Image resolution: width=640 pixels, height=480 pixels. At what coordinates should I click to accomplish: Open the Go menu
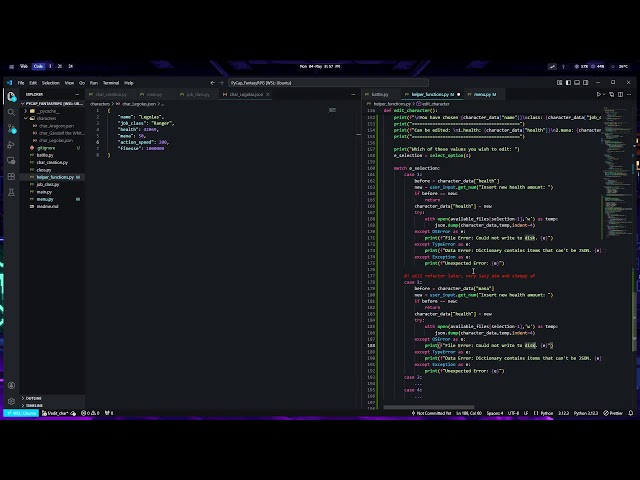click(x=82, y=83)
